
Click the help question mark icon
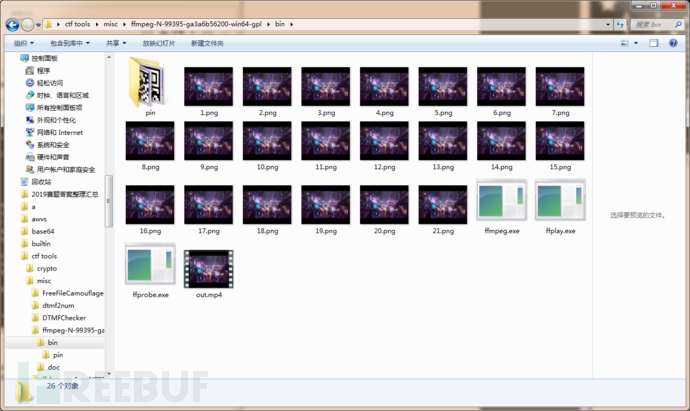673,43
